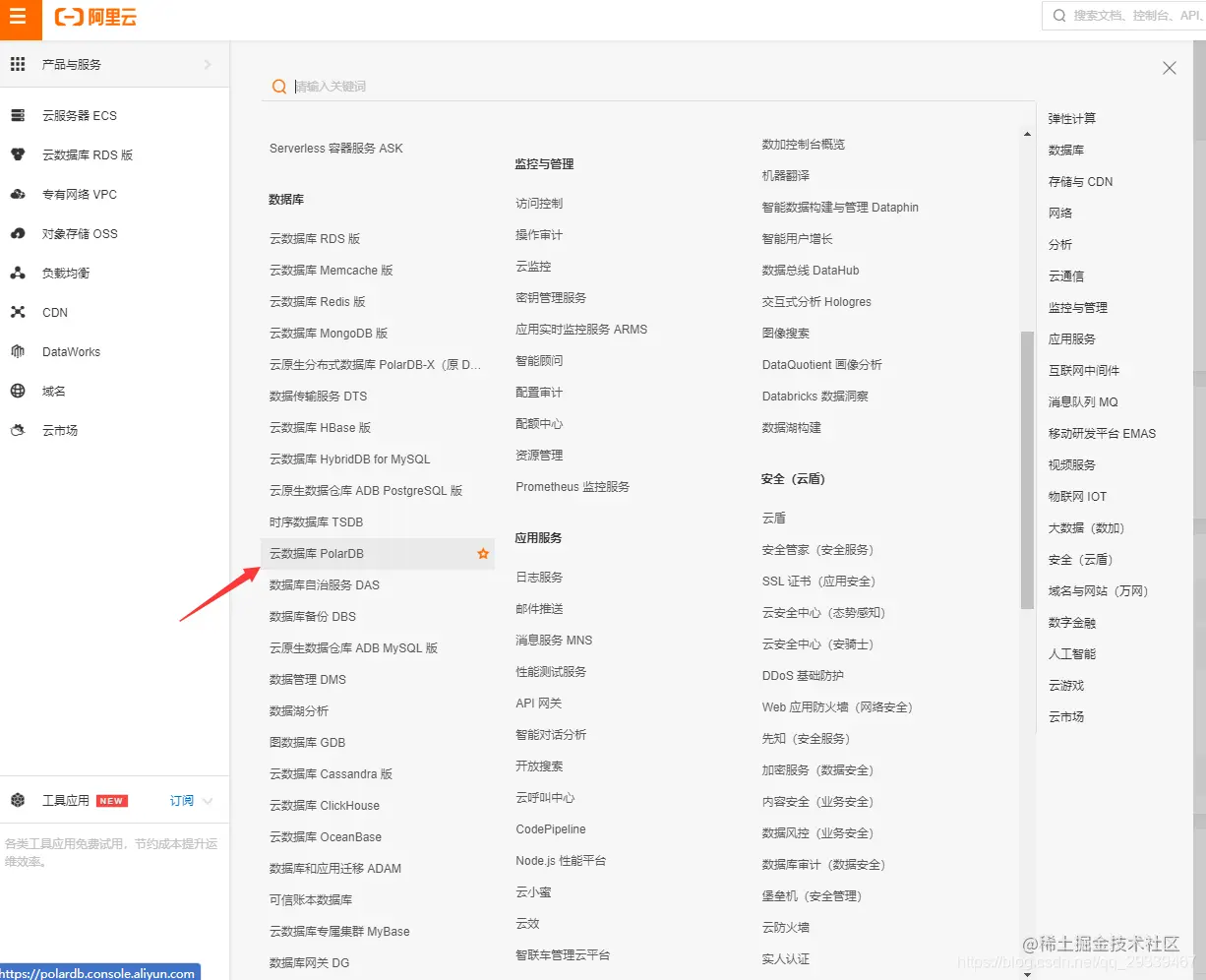This screenshot has height=980, width=1206.
Task: Open 云数据库 RDS 版 in database list
Action: 315,239
